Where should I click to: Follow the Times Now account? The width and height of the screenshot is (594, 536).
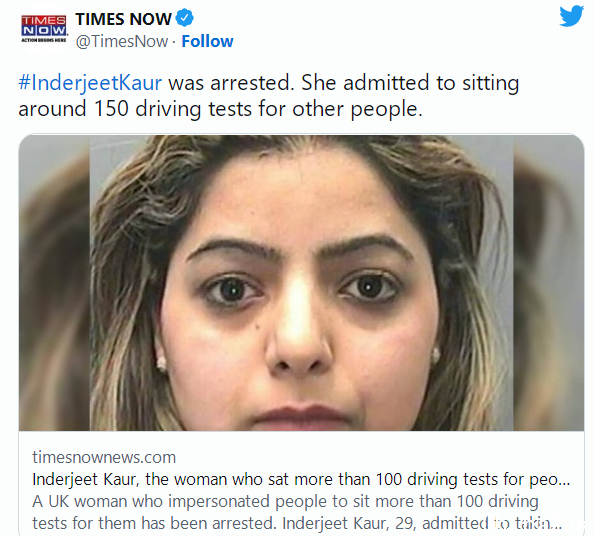point(207,41)
